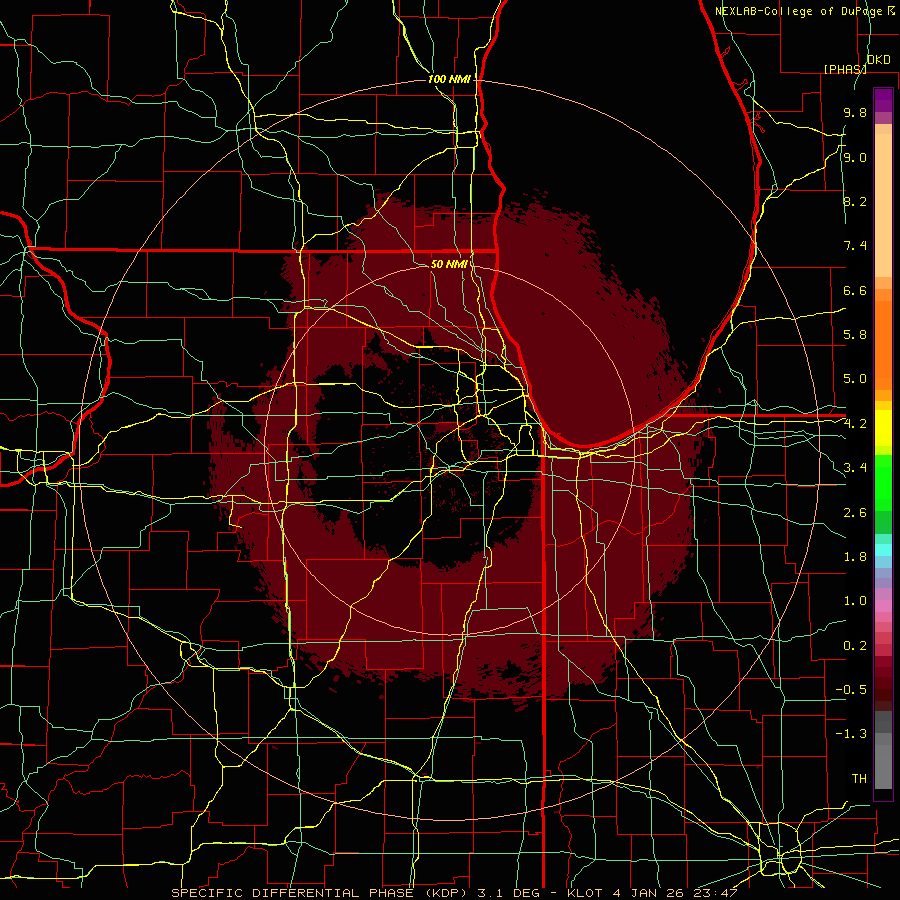Image resolution: width=900 pixels, height=900 pixels.
Task: Click the 1.8 legend value
Action: click(855, 556)
